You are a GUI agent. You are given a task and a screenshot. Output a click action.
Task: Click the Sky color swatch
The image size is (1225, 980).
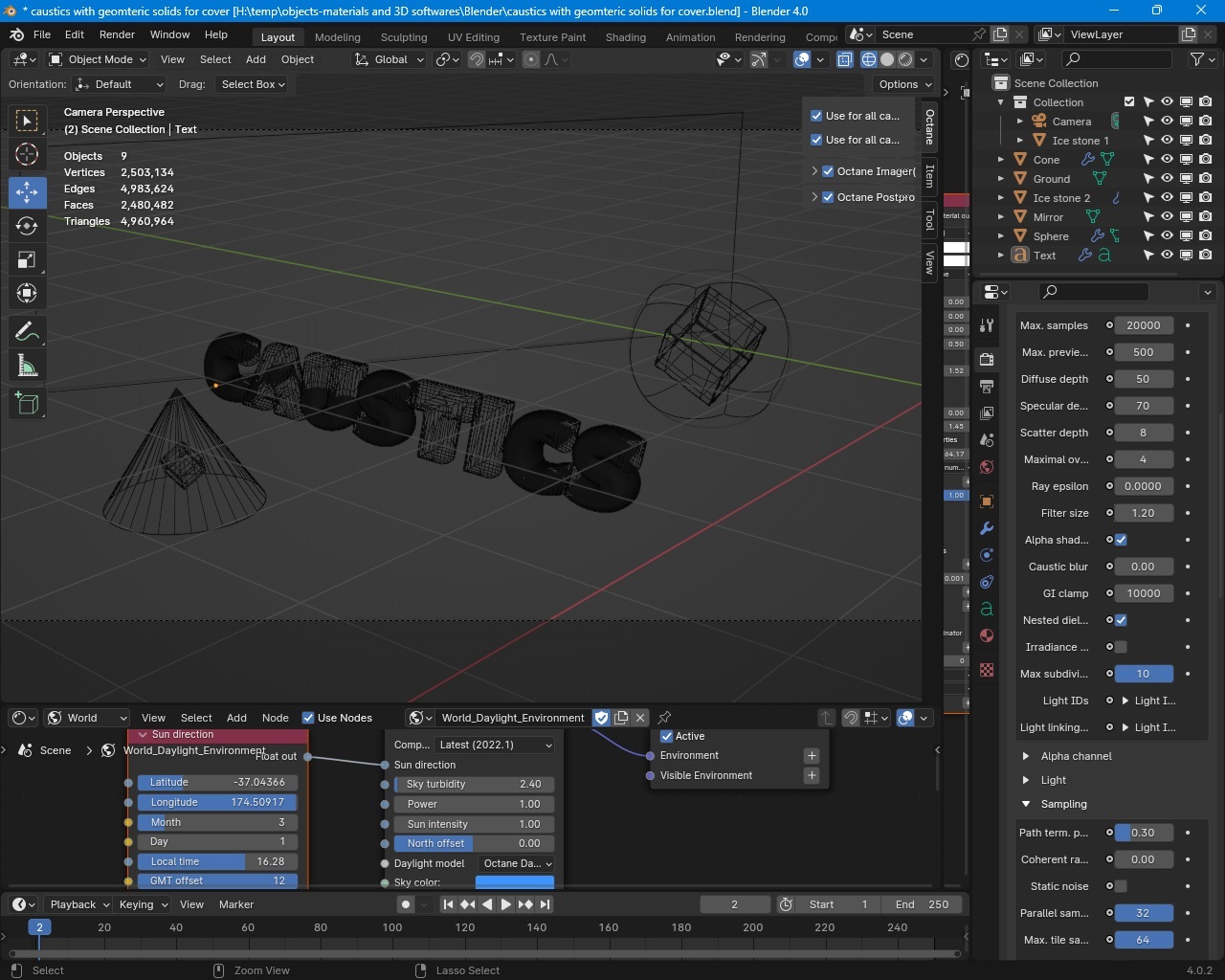coord(514,882)
